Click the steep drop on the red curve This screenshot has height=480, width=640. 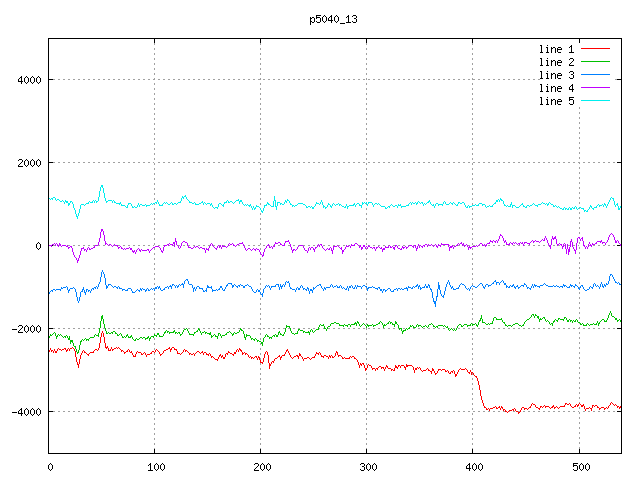pos(479,390)
